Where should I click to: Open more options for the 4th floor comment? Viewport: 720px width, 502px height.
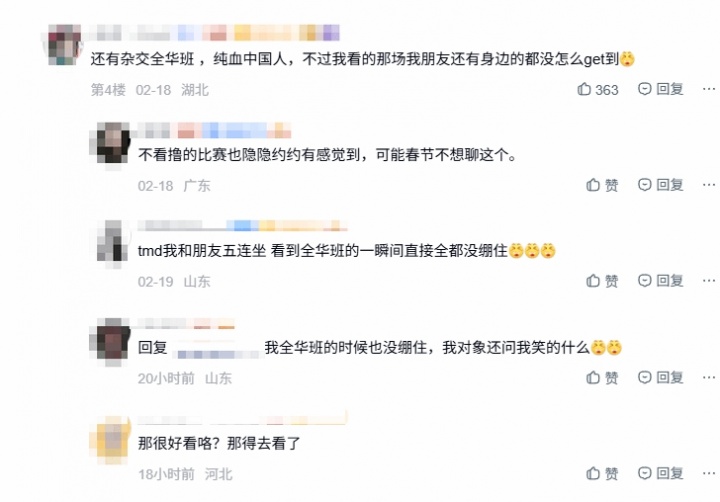coord(709,89)
